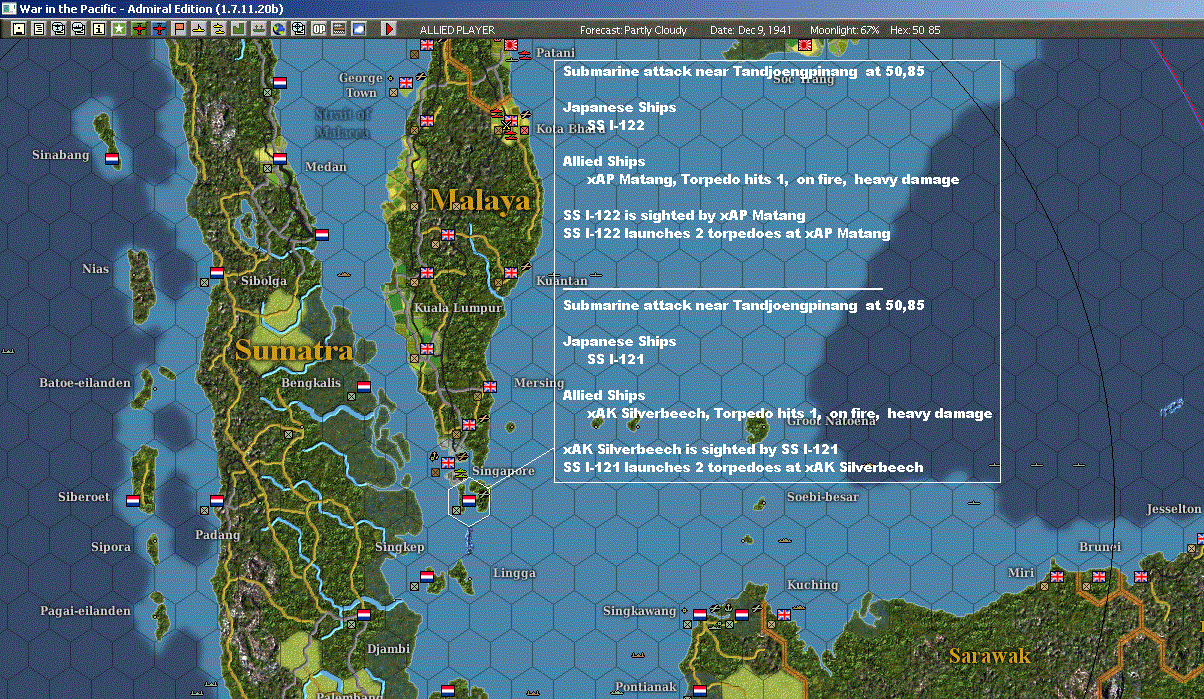1204x699 pixels.
Task: Click the cloud weather toolbar icon
Action: pos(359,29)
